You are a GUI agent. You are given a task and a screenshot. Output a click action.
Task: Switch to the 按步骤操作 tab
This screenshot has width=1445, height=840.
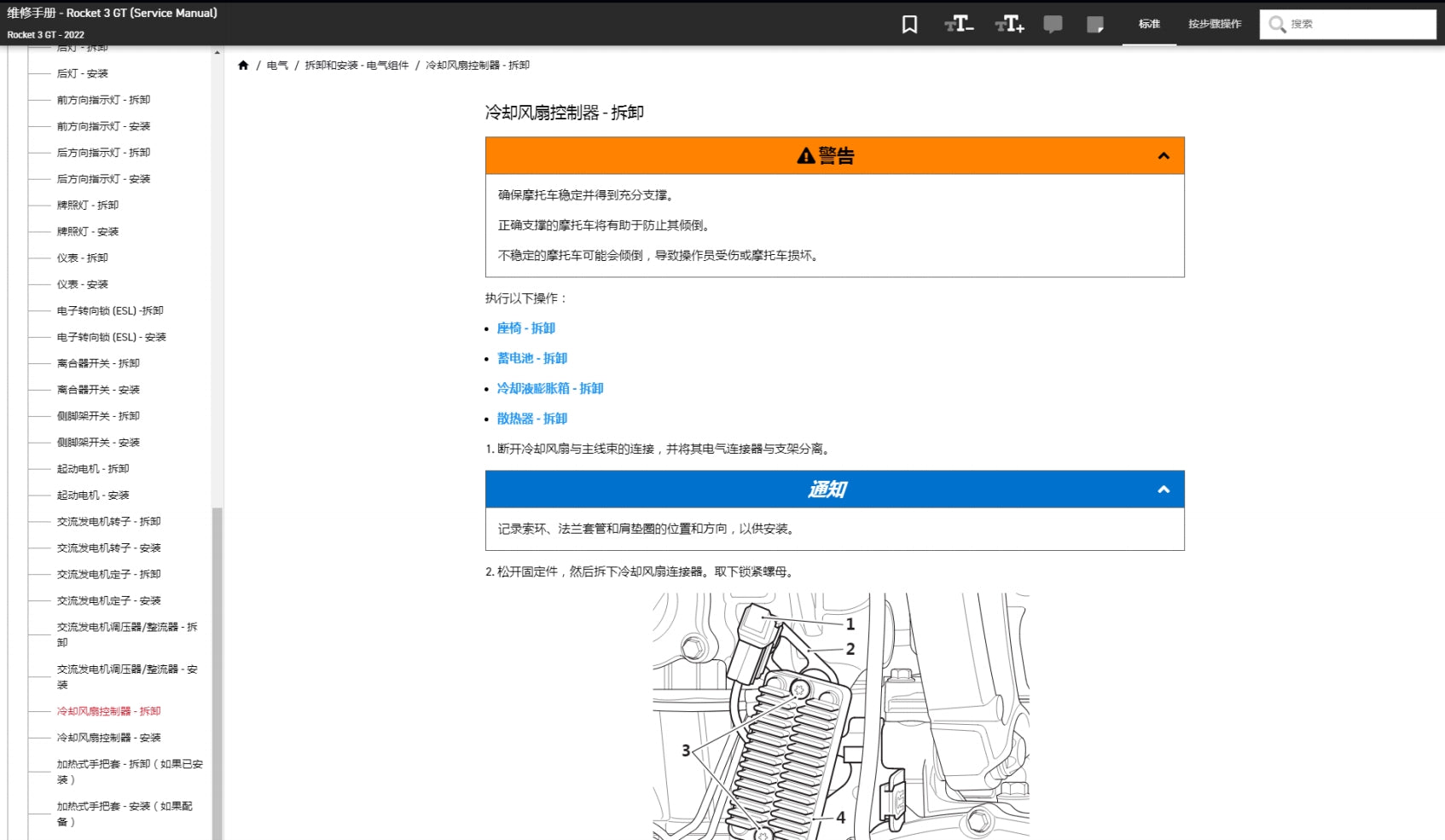click(x=1215, y=24)
